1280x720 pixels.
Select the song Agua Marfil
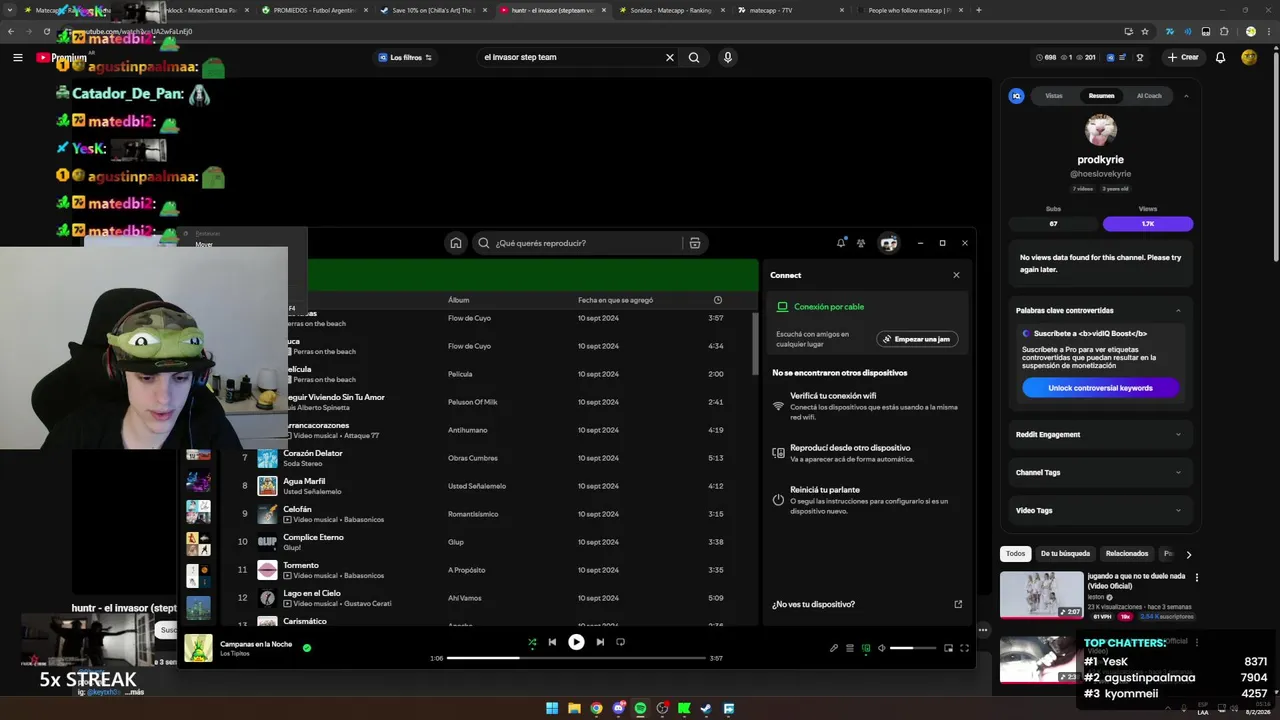click(304, 481)
